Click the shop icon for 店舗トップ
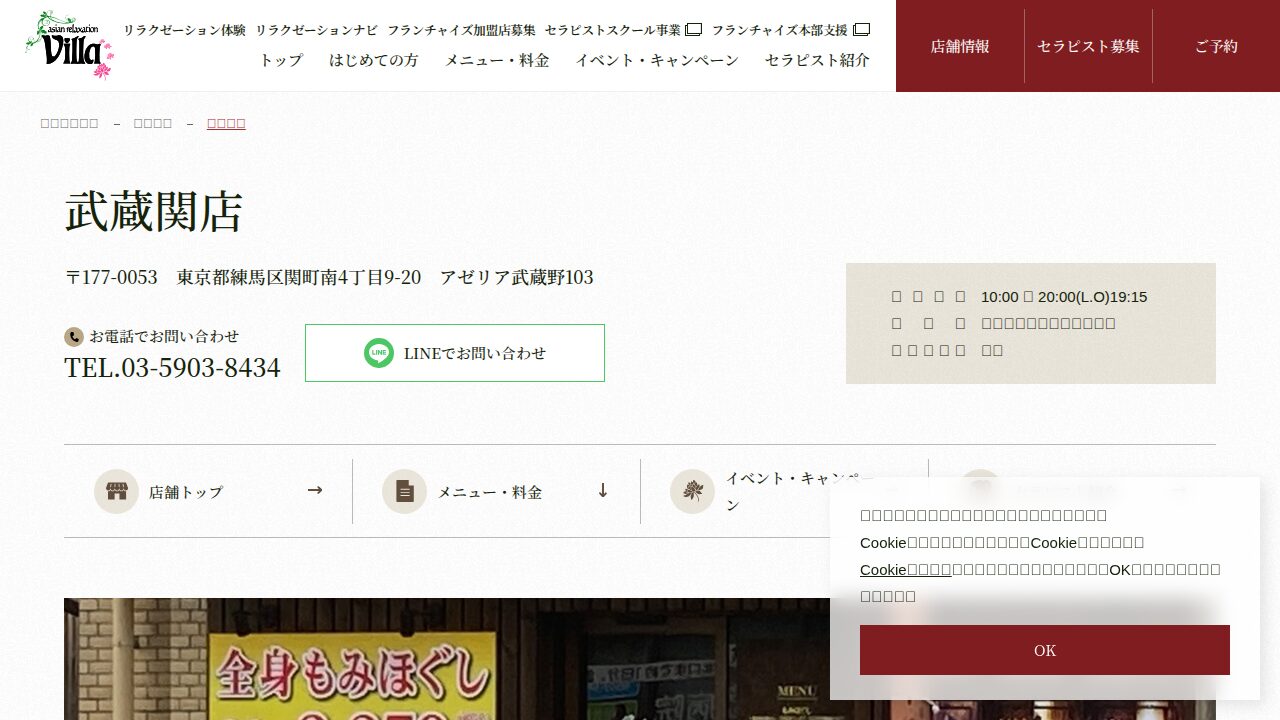Viewport: 1280px width, 720px height. click(117, 492)
